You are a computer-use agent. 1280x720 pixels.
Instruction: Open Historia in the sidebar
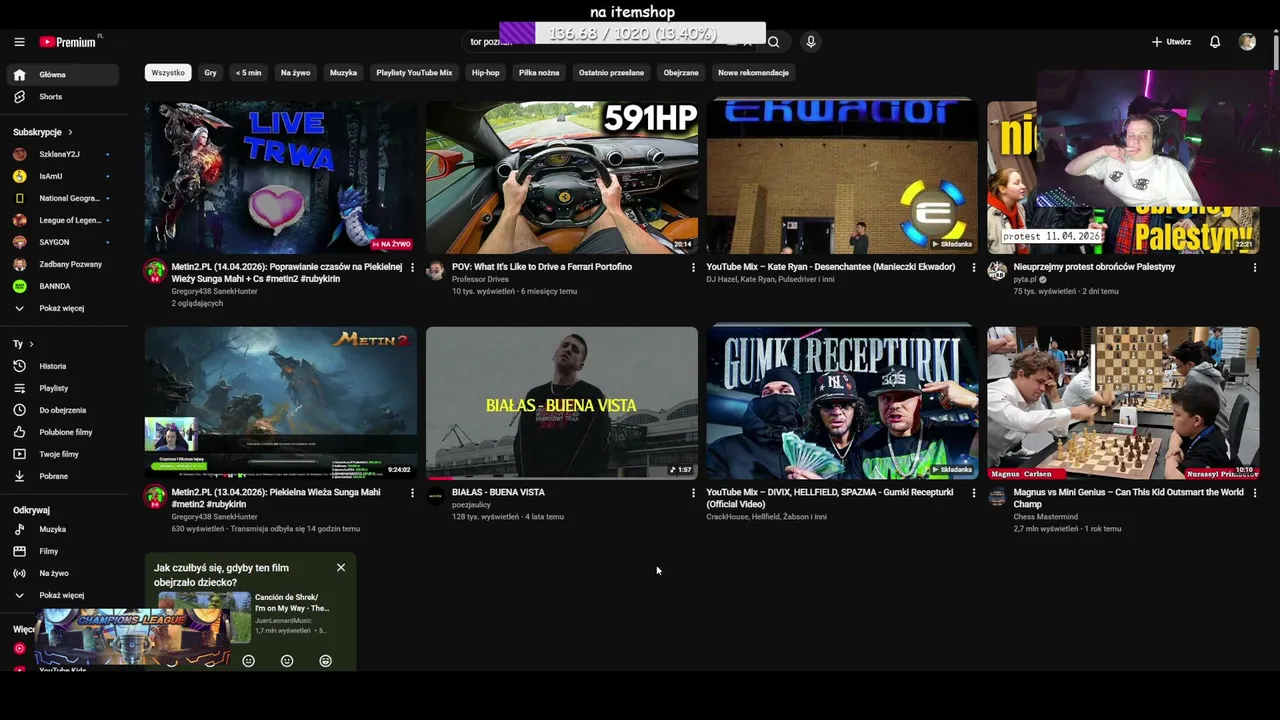point(63,366)
